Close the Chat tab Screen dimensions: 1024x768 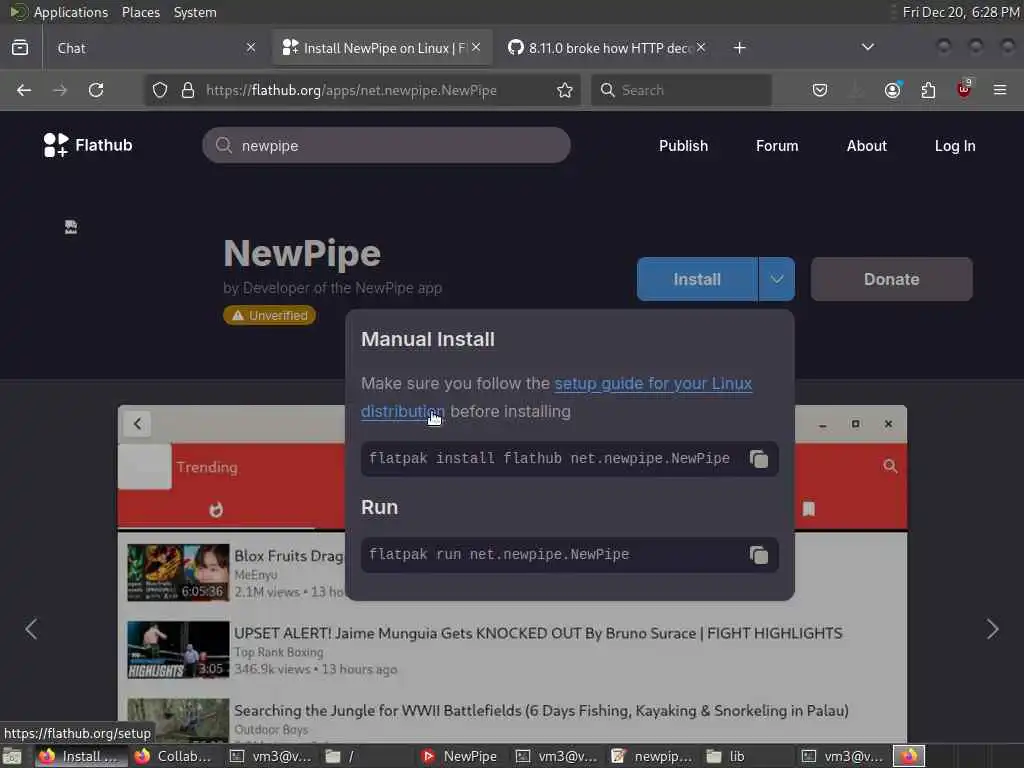(251, 47)
